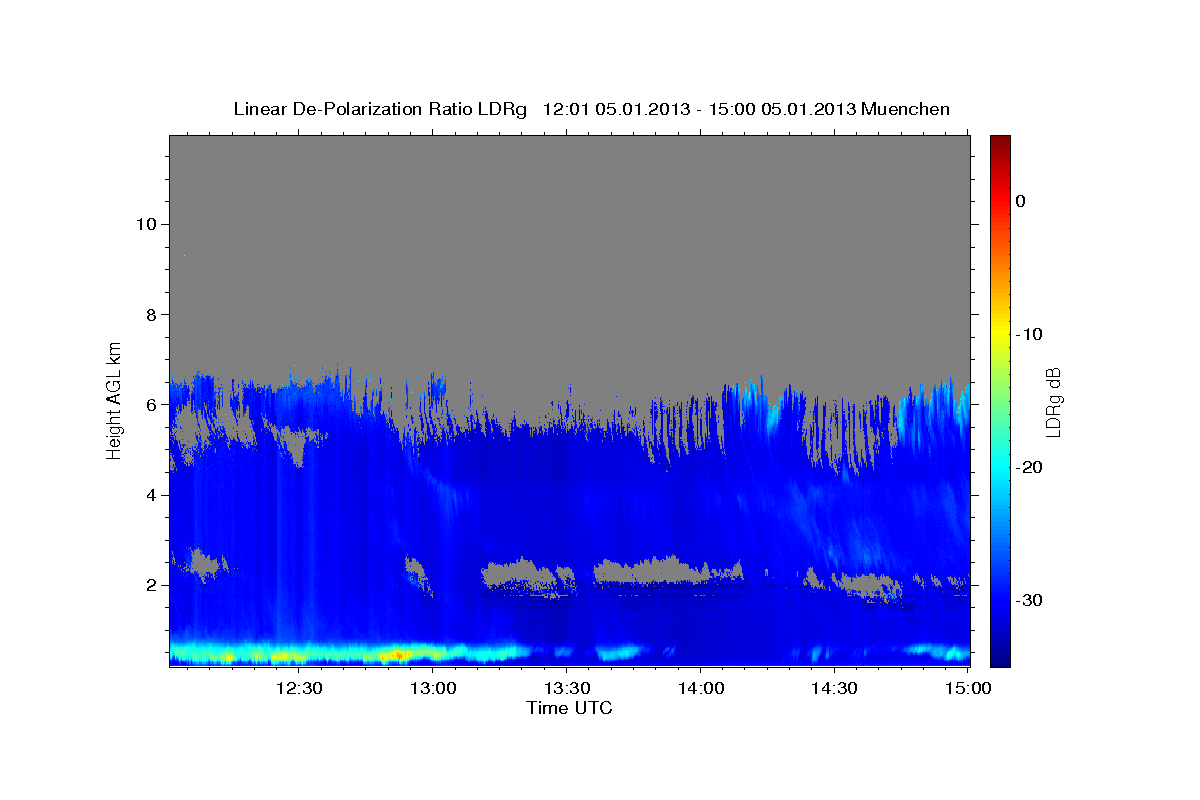Select the 13:30 time tick label

tap(566, 689)
